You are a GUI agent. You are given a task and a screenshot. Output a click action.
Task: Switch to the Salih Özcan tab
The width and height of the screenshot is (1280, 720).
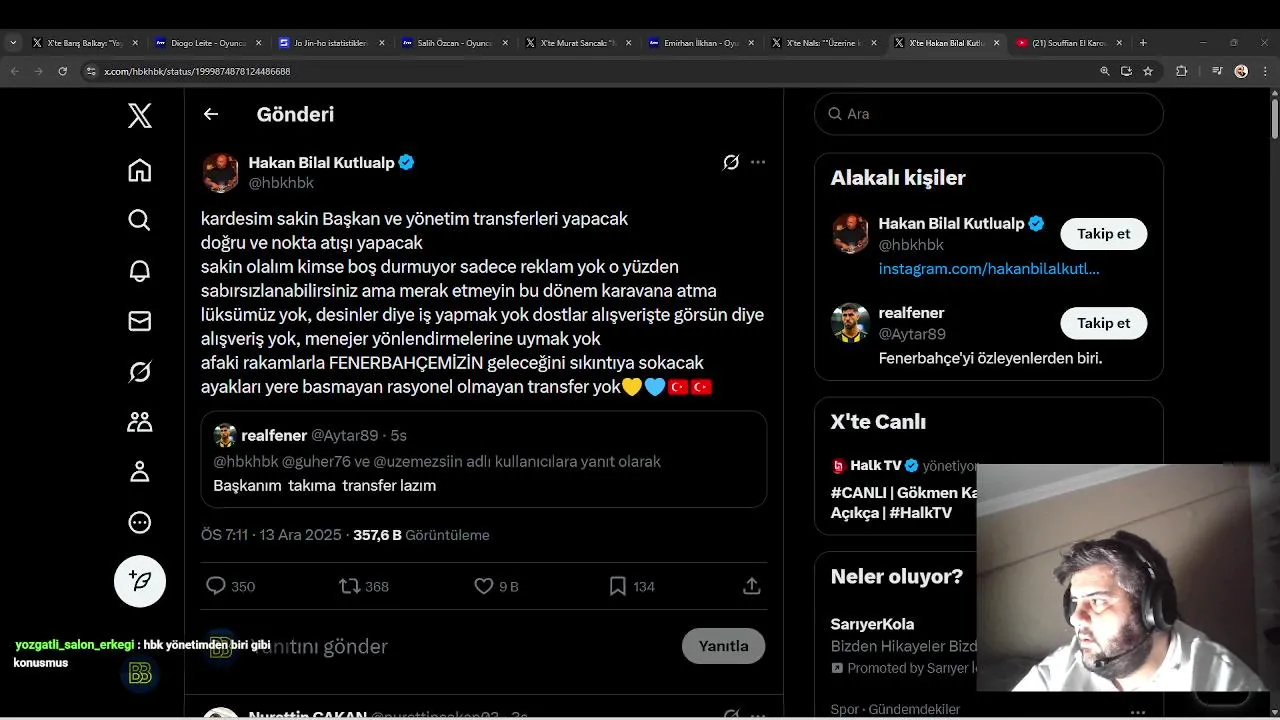tap(455, 43)
